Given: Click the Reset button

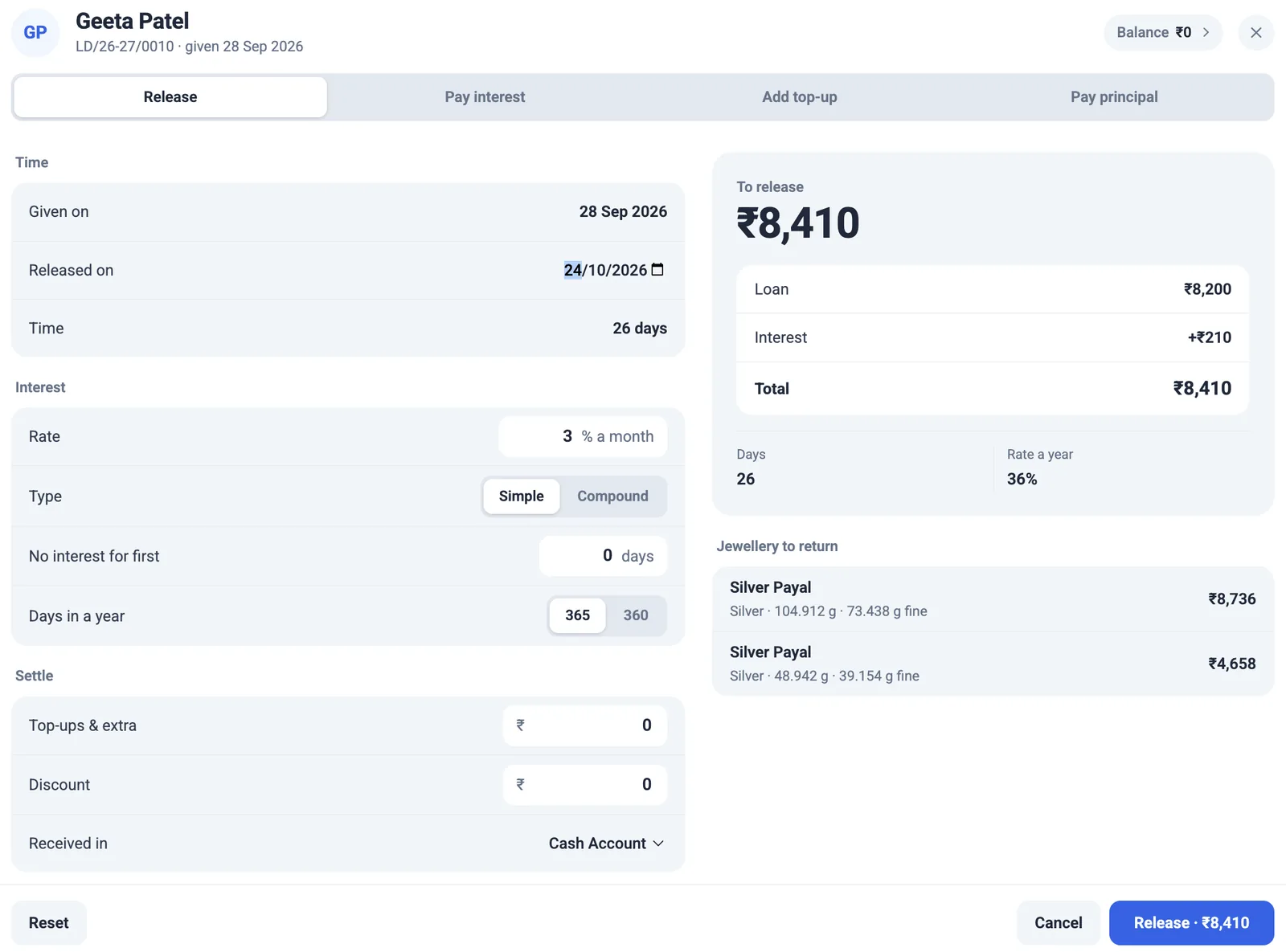Looking at the screenshot, I should pos(49,923).
